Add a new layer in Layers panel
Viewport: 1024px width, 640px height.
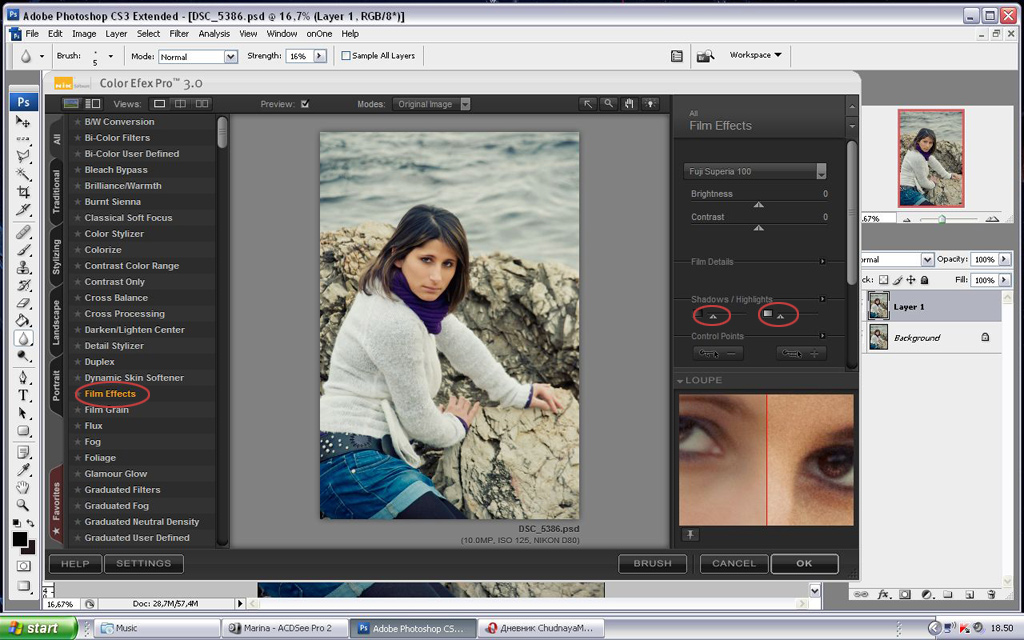[x=969, y=595]
